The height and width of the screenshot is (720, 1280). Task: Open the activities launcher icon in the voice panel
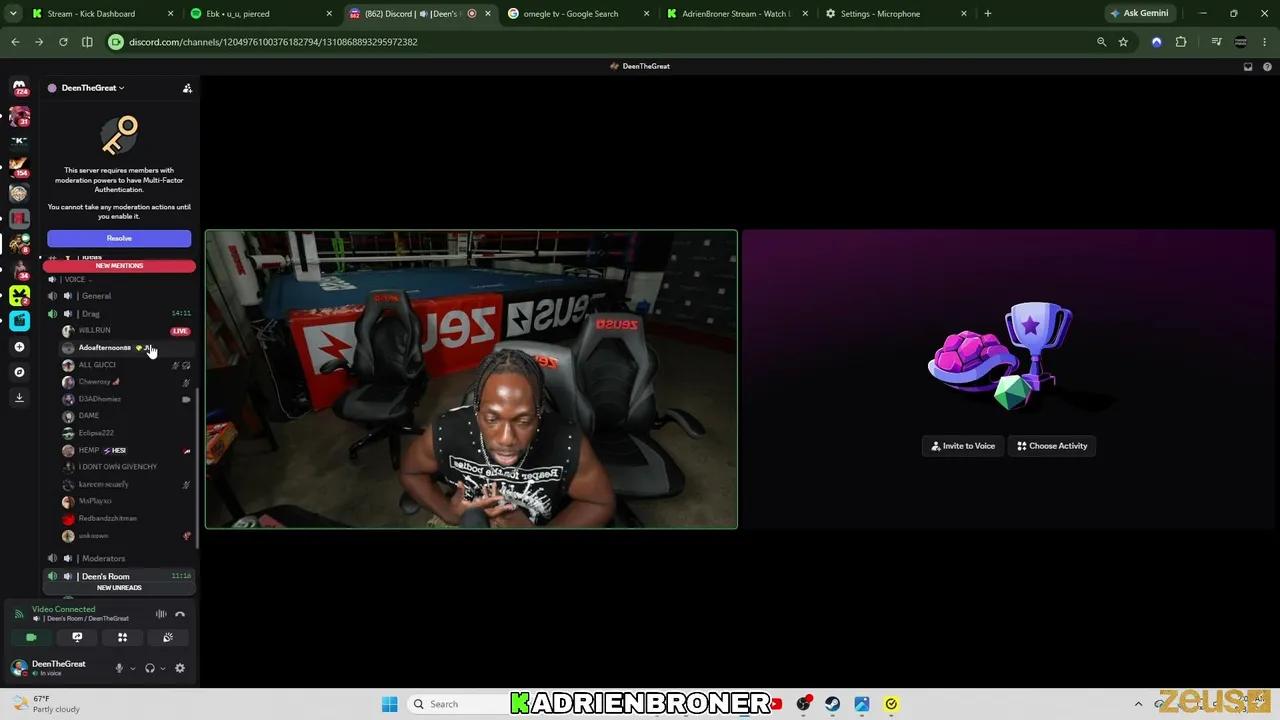122,637
